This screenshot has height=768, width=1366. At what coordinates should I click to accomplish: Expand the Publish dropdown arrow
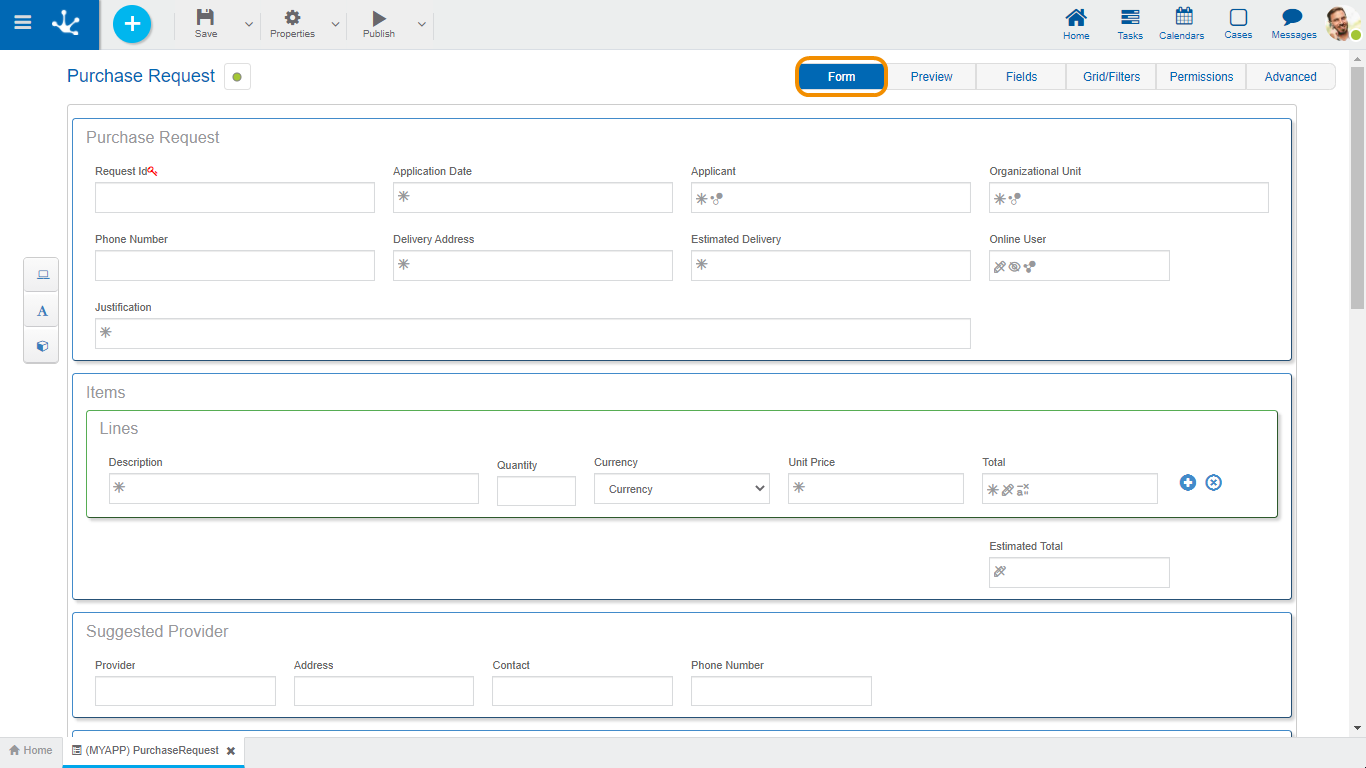(x=422, y=24)
